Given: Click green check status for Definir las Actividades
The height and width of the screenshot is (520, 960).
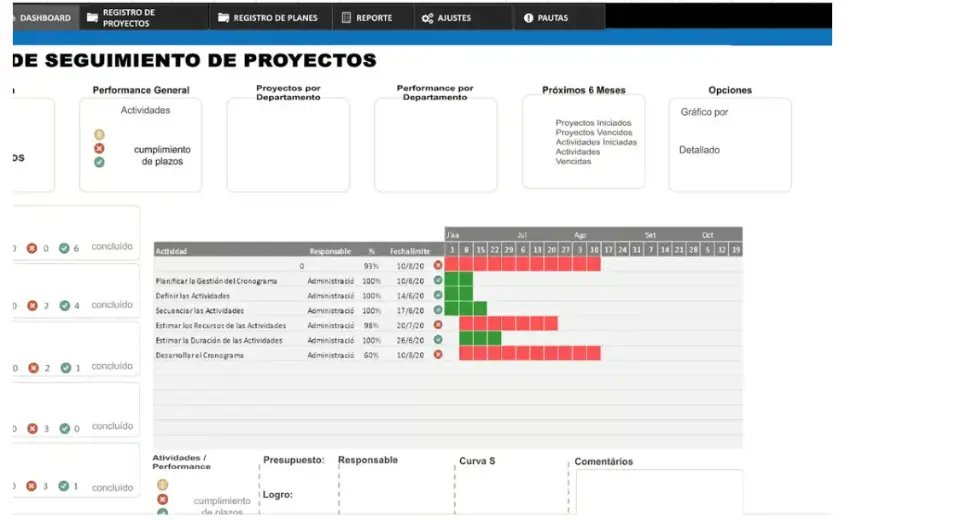Looking at the screenshot, I should tap(438, 296).
